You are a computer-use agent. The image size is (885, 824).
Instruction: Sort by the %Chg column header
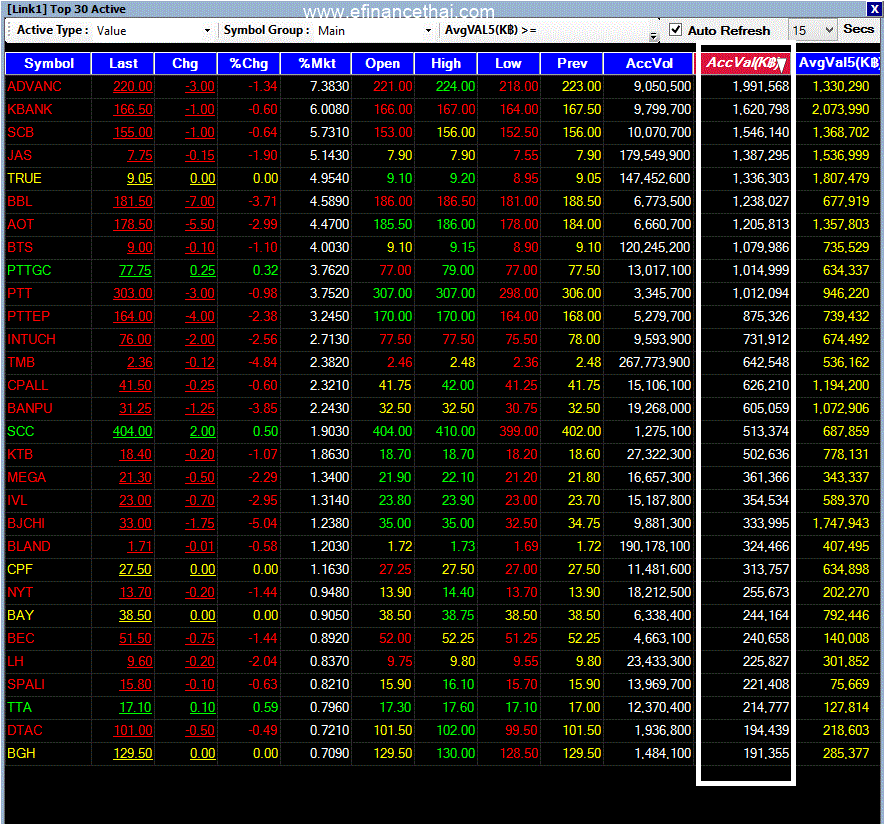248,63
